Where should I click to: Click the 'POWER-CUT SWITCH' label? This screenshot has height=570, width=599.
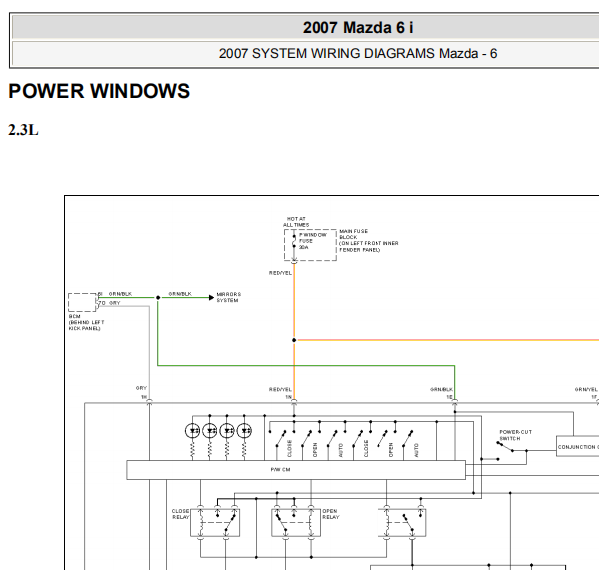515,435
